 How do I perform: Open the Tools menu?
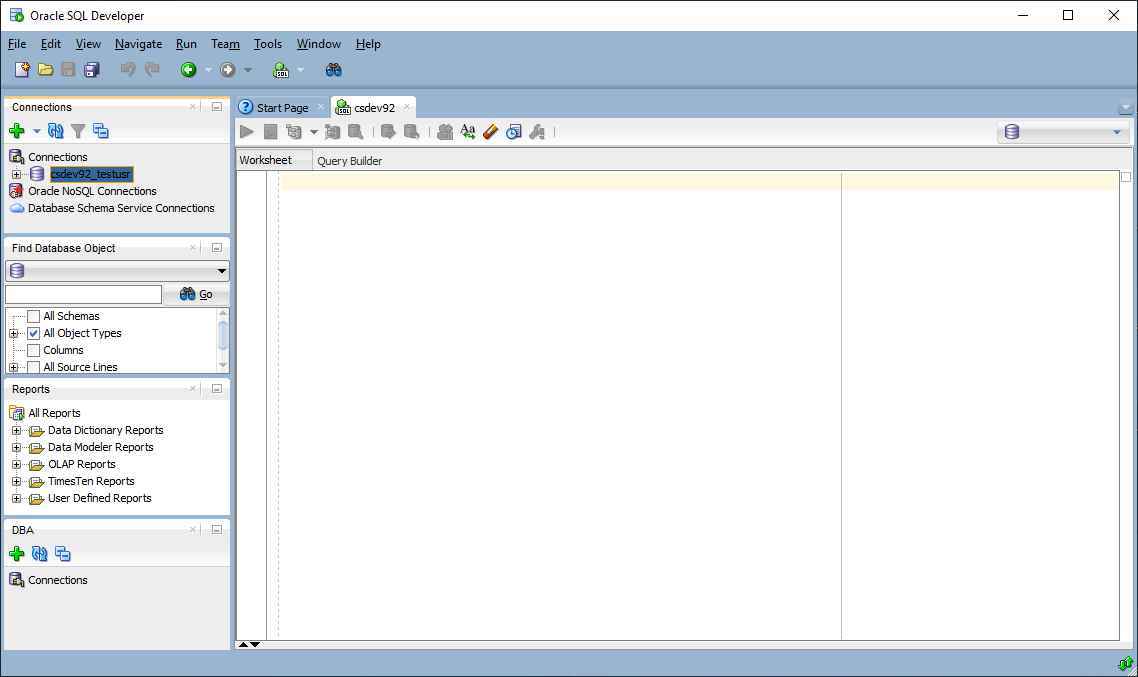click(267, 44)
